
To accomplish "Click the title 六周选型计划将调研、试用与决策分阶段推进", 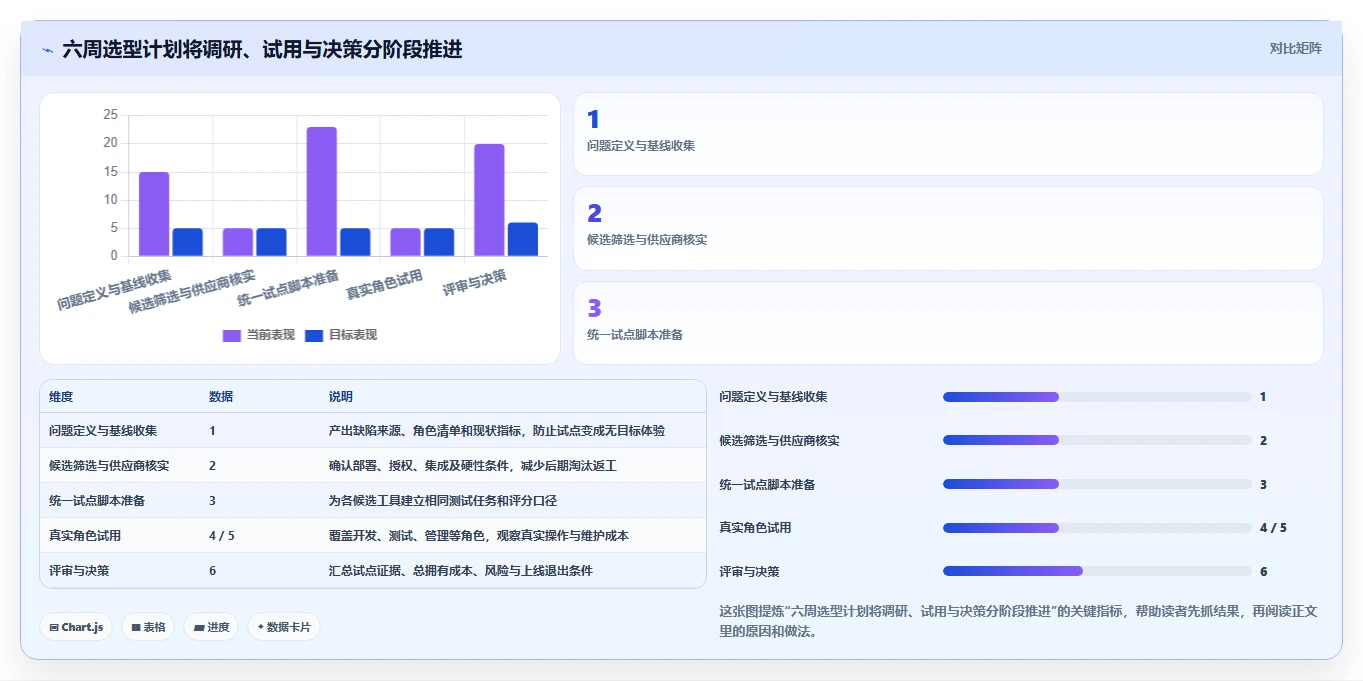I will point(262,49).
